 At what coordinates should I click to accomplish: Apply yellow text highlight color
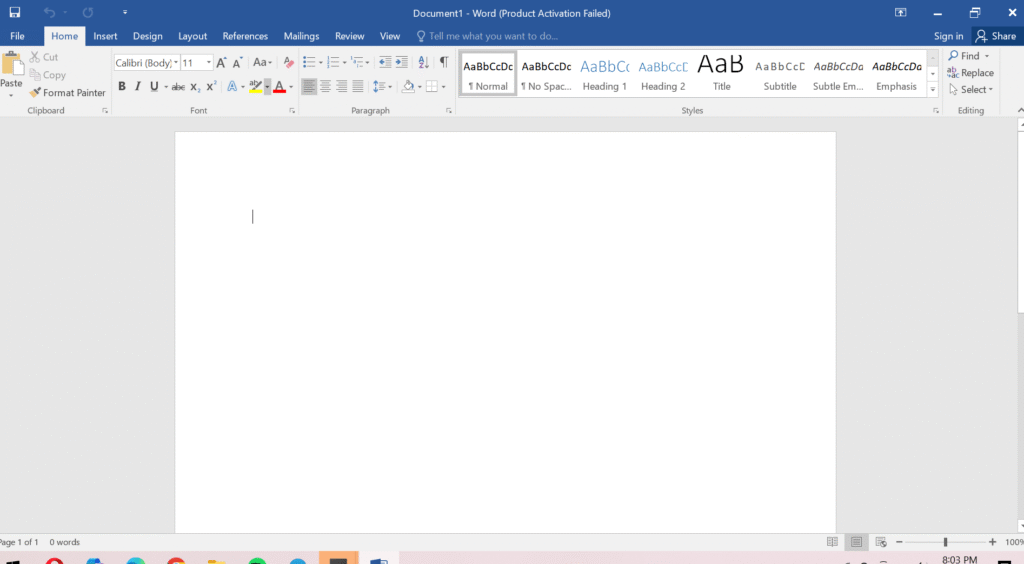point(255,86)
